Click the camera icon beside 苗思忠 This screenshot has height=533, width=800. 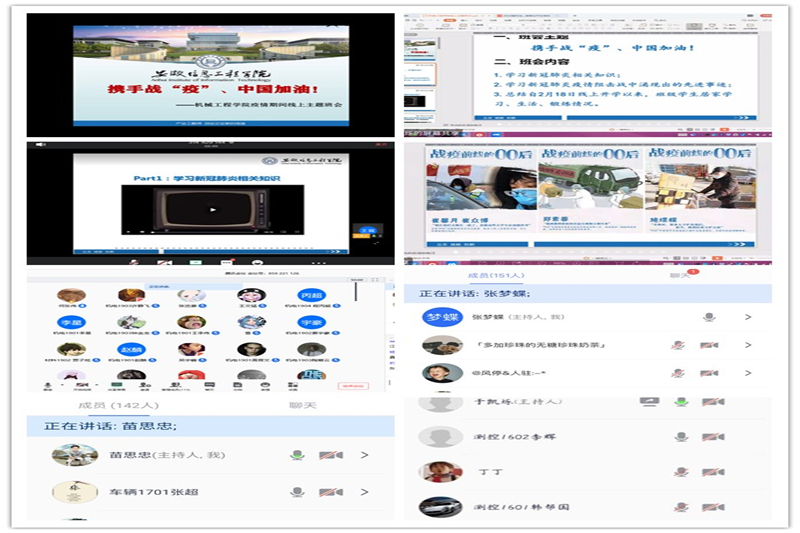(330, 455)
